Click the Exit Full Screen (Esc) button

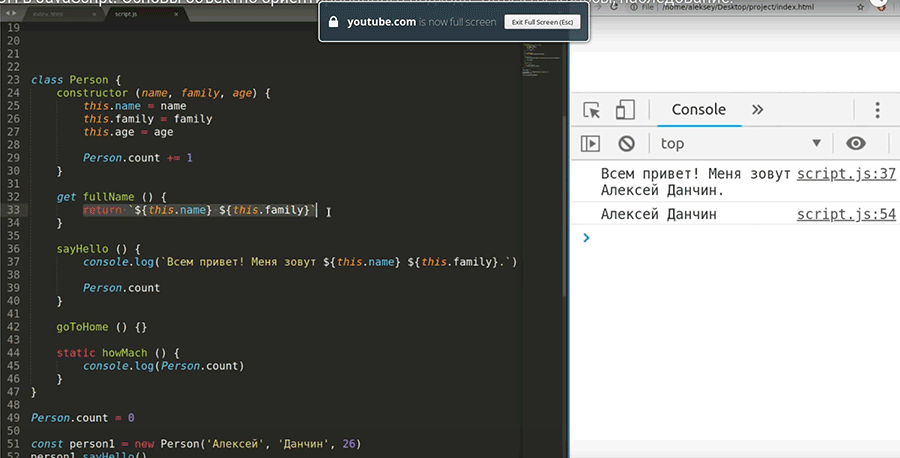tap(542, 22)
